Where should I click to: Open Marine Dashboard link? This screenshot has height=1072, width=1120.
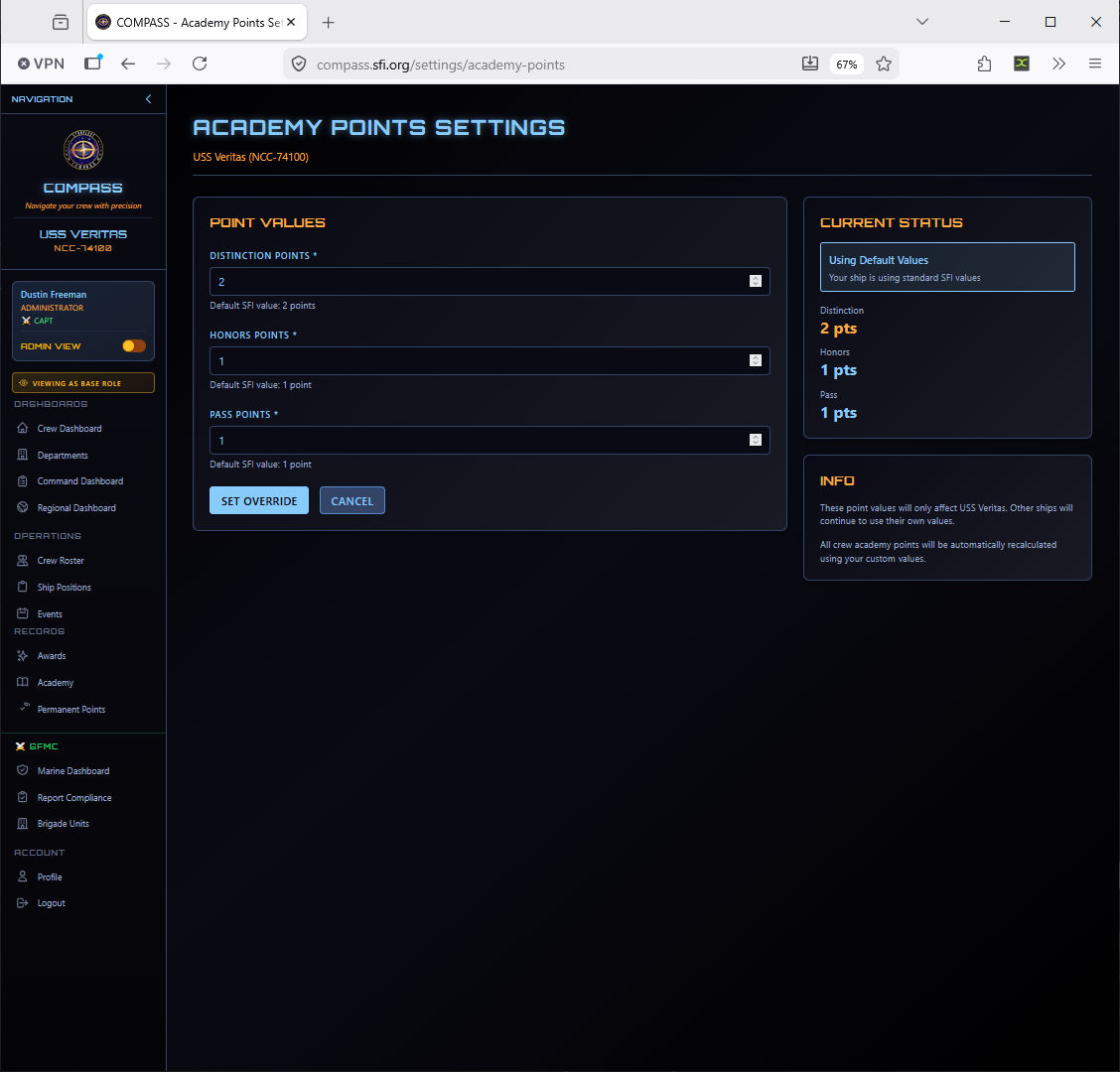pyautogui.click(x=73, y=770)
